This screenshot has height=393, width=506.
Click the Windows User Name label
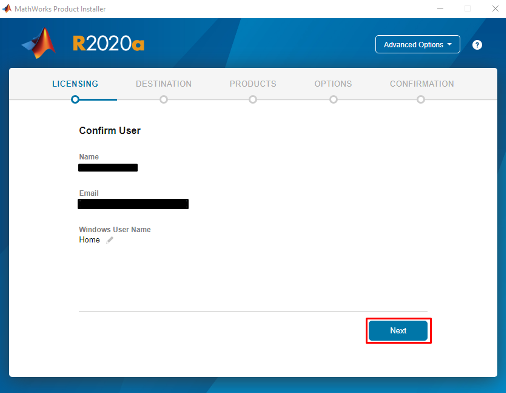[115, 229]
